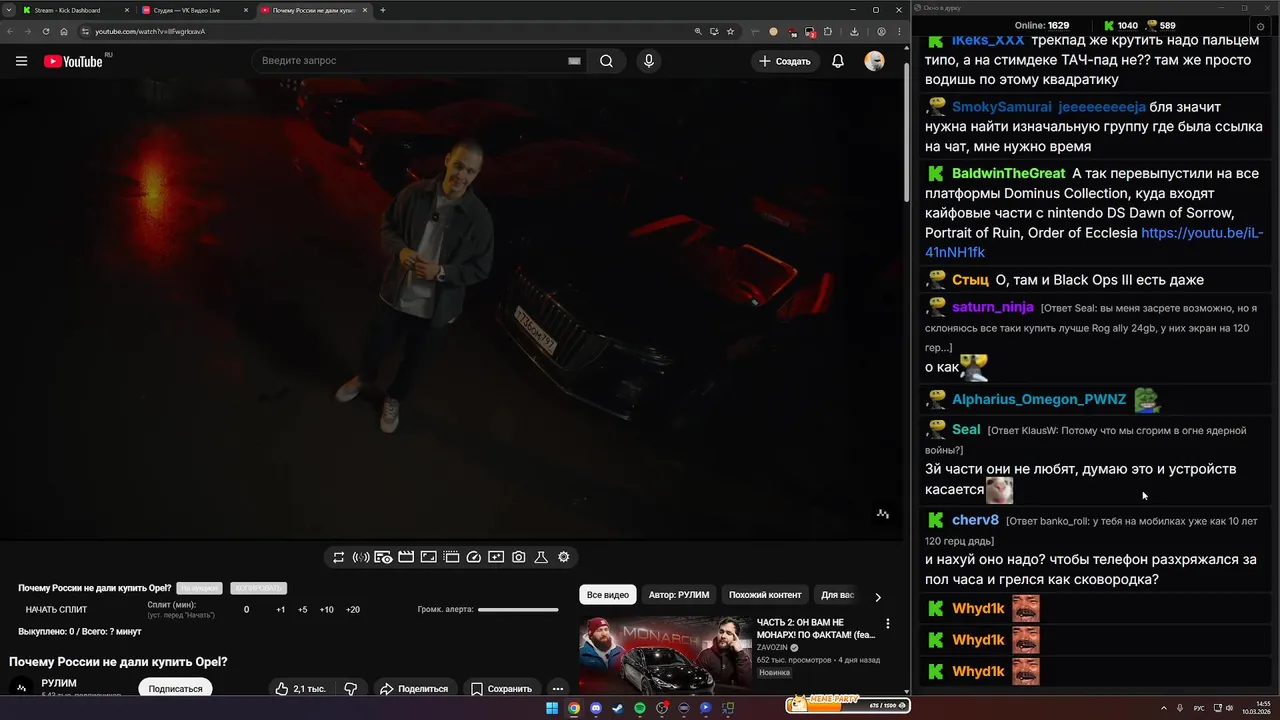Click username cherv8 in chat
Image resolution: width=1280 pixels, height=720 pixels.
[975, 520]
